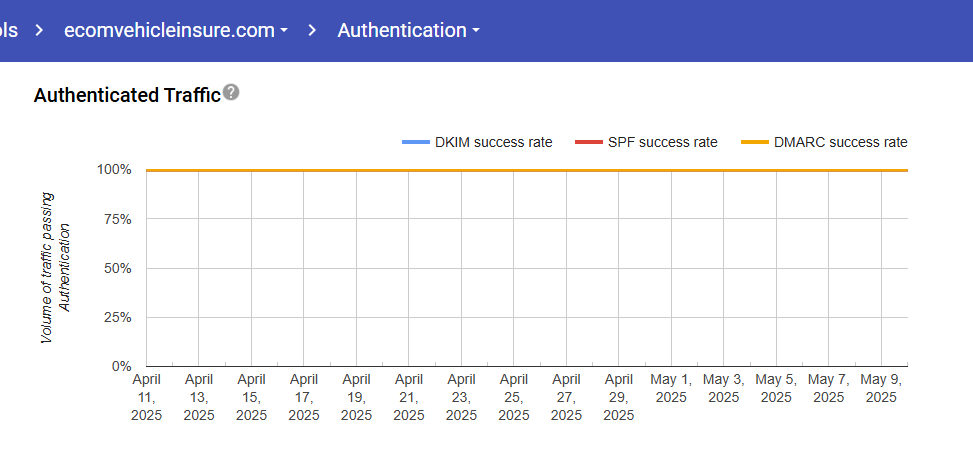Open the ecomvehicleinsure.com domain dropdown
This screenshot has height=467, width=973.
[x=175, y=30]
